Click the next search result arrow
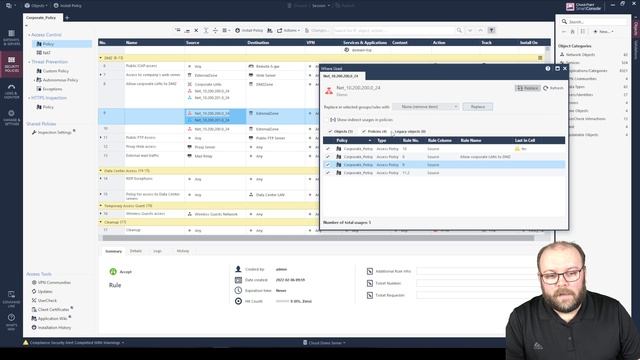 (x=470, y=30)
